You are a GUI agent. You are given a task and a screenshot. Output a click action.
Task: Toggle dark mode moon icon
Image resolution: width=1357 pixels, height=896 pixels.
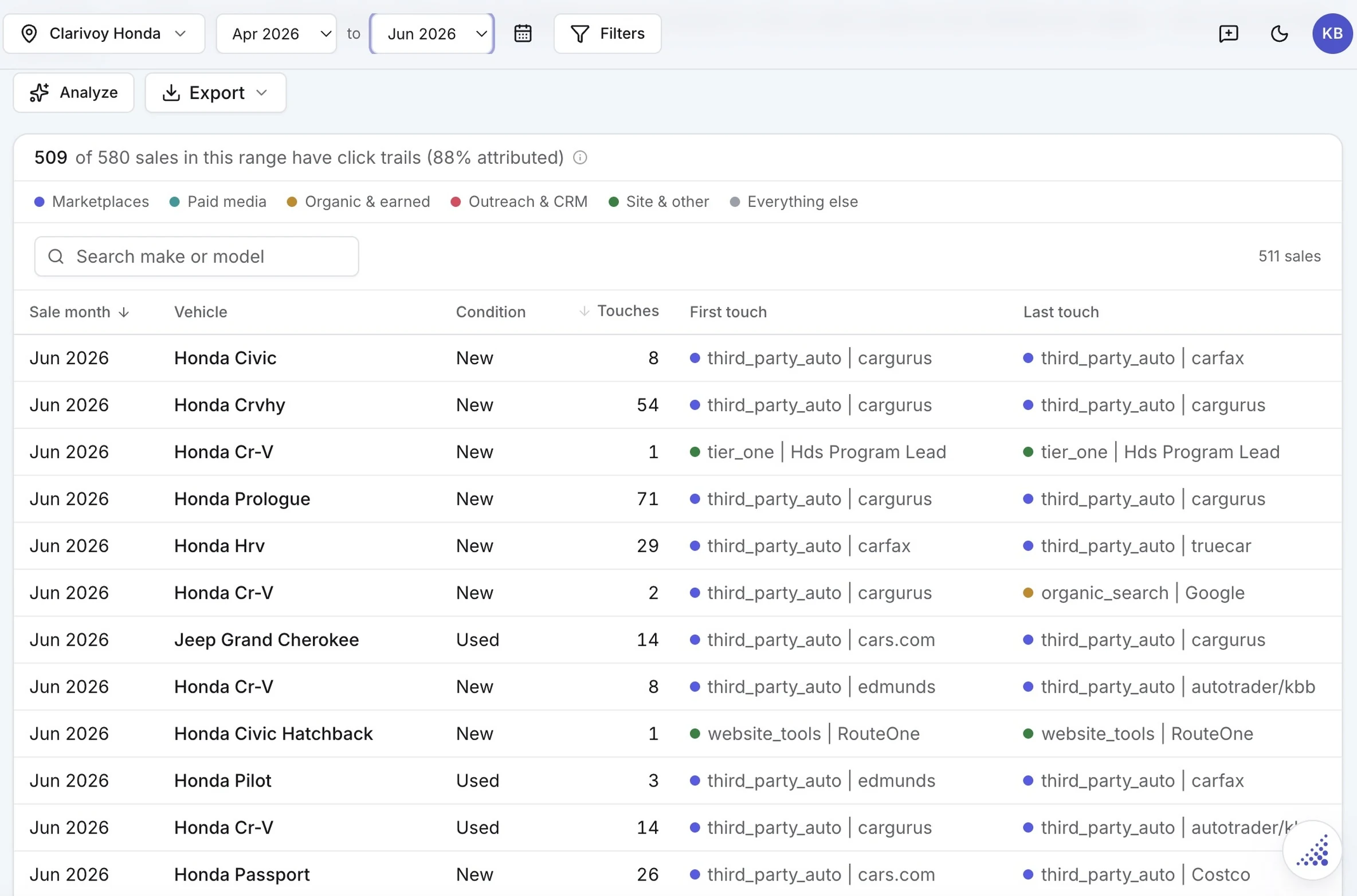coord(1279,34)
